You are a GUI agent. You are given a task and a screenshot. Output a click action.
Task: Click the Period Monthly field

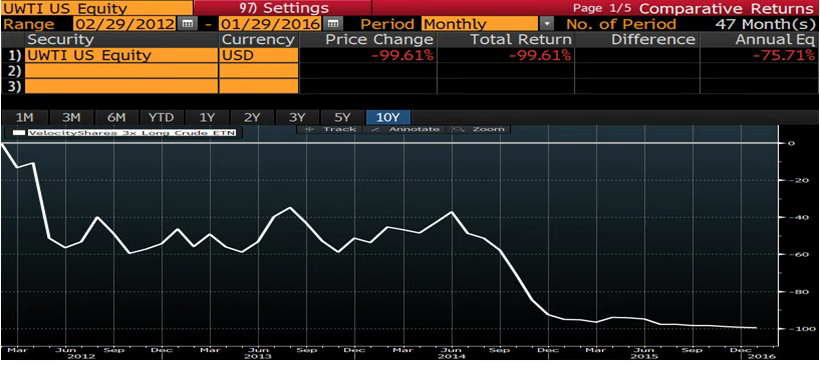pyautogui.click(x=480, y=24)
